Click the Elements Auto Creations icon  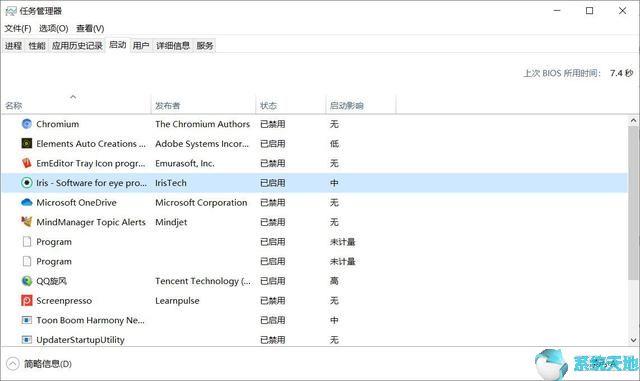pos(27,143)
